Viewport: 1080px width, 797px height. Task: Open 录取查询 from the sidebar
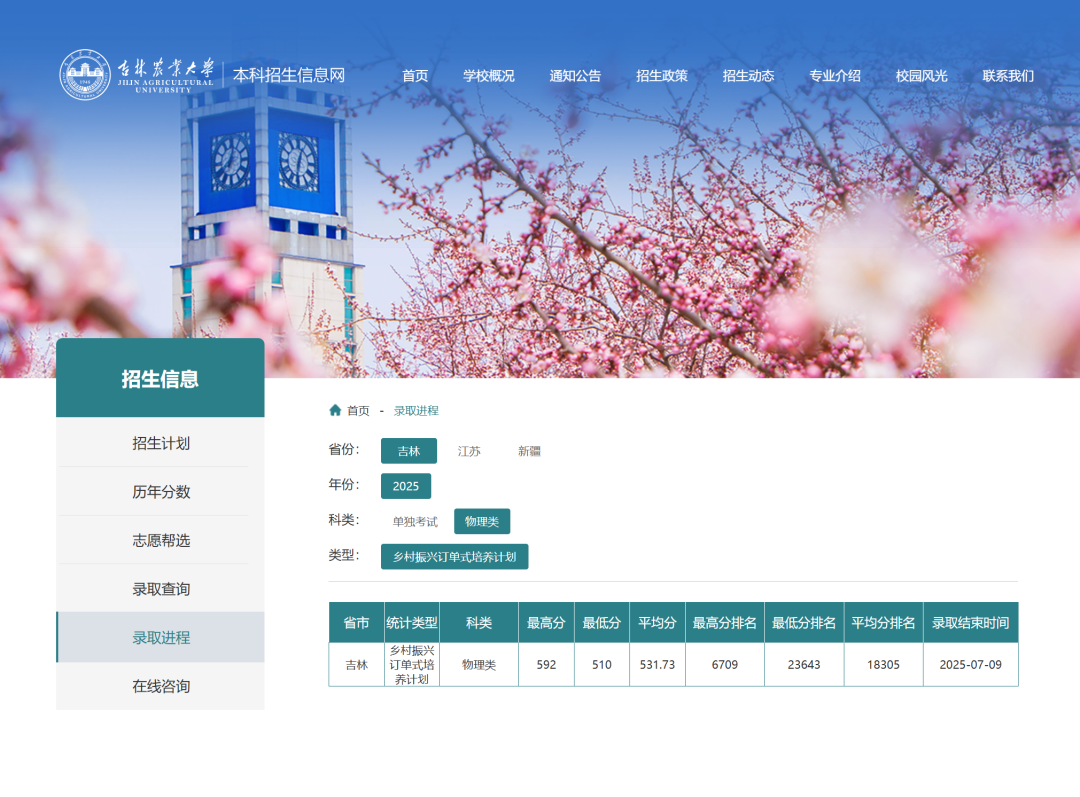pos(160,589)
